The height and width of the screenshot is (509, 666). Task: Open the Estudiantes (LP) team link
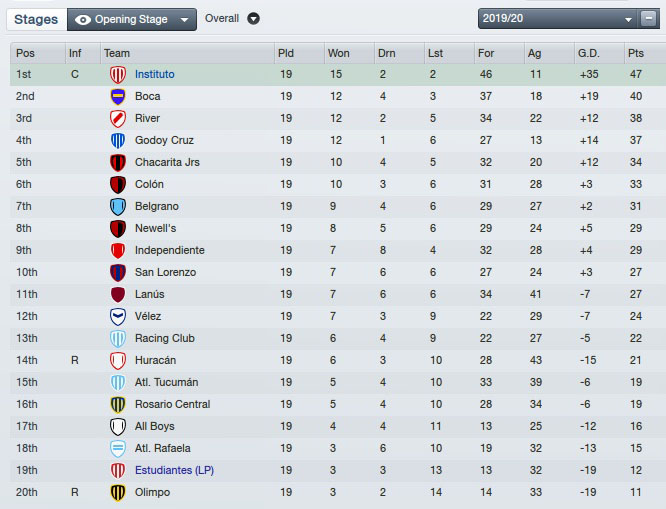point(174,471)
